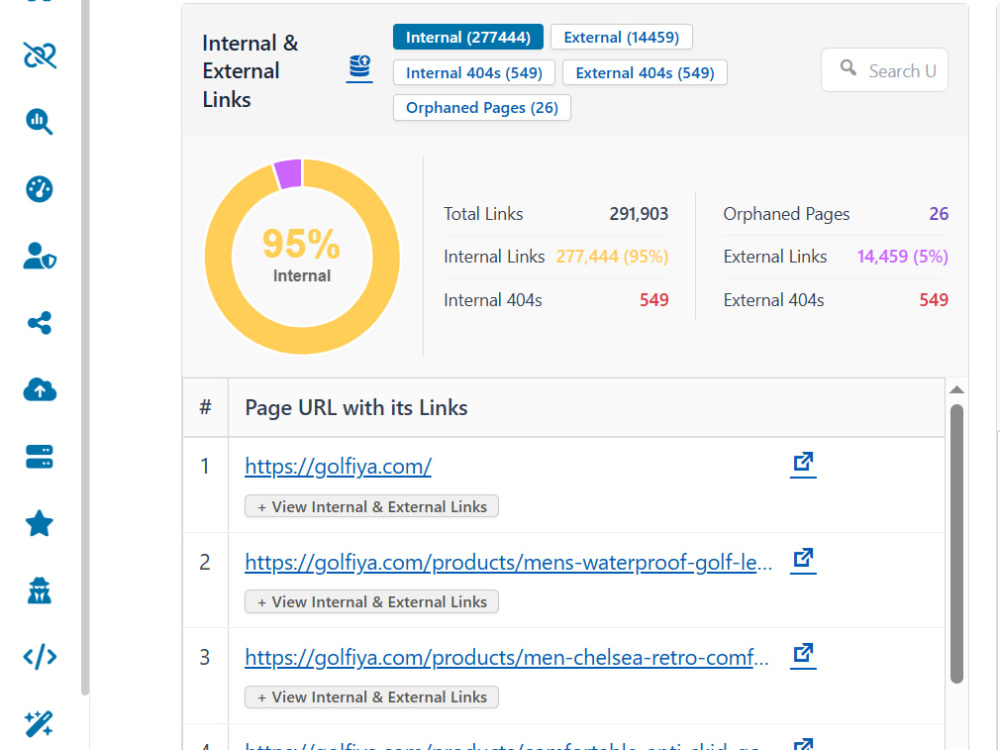Open the user shield sidebar icon
The width and height of the screenshot is (1000, 750).
coord(40,256)
